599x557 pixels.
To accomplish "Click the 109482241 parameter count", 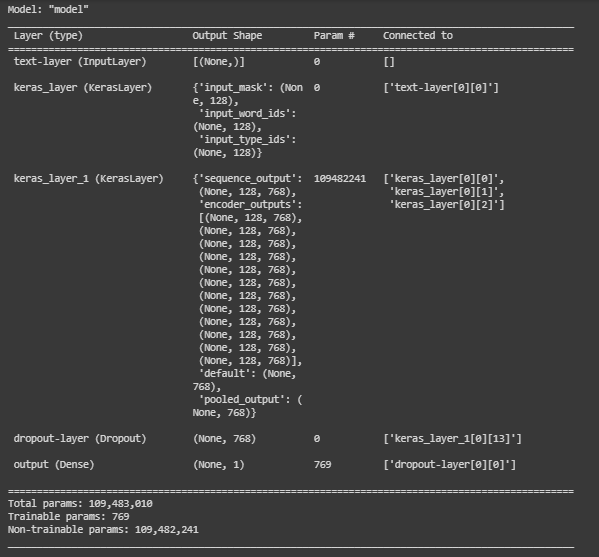I will tap(340, 178).
